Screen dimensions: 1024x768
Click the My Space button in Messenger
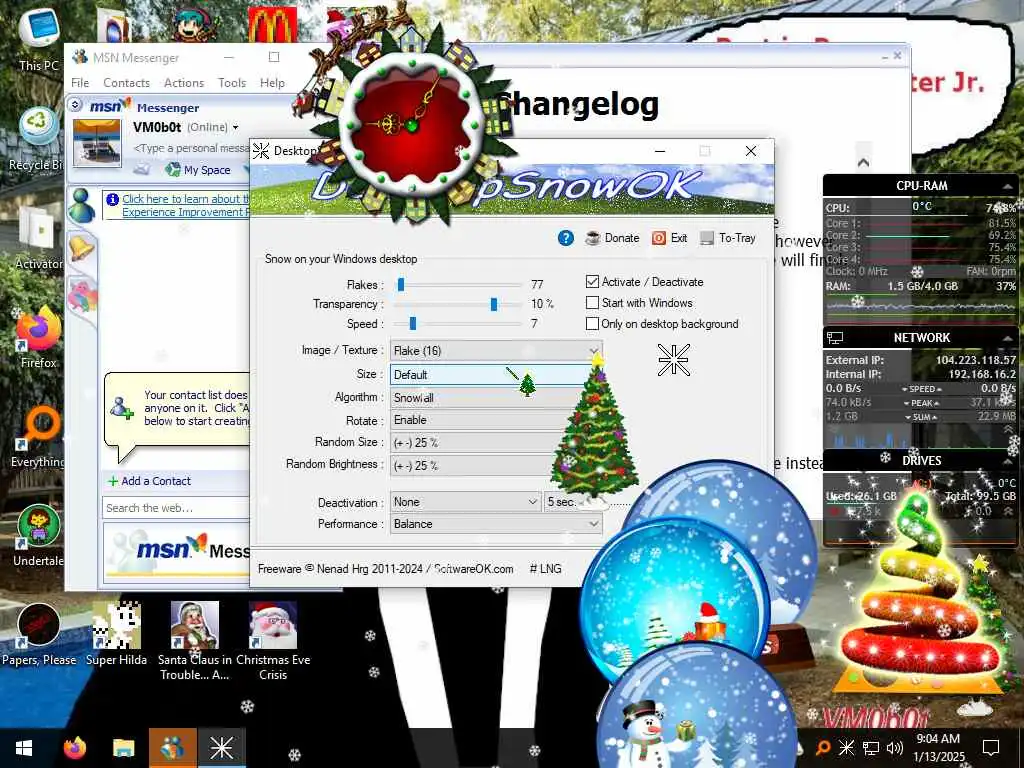[198, 170]
